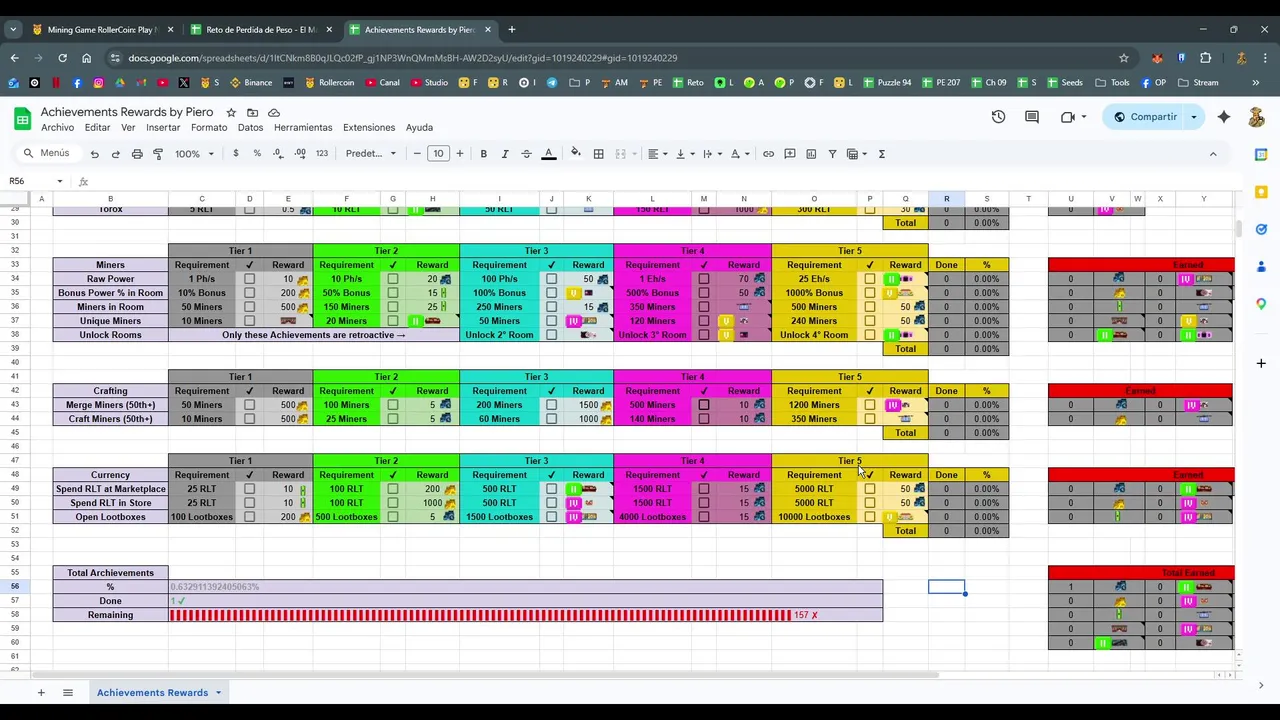The image size is (1280, 720).
Task: Open the Extensiones menu
Action: (x=369, y=128)
